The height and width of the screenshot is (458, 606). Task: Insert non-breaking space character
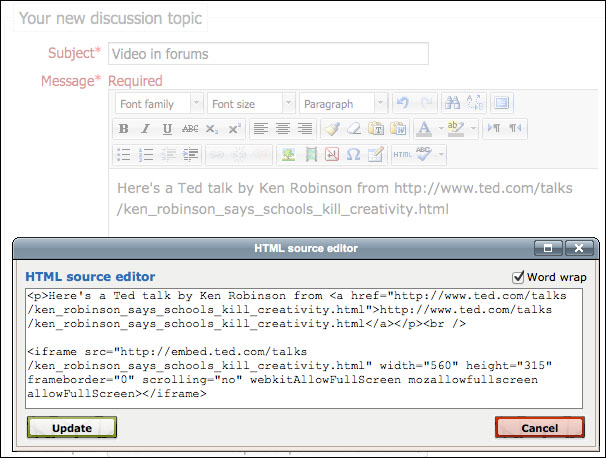[332, 155]
